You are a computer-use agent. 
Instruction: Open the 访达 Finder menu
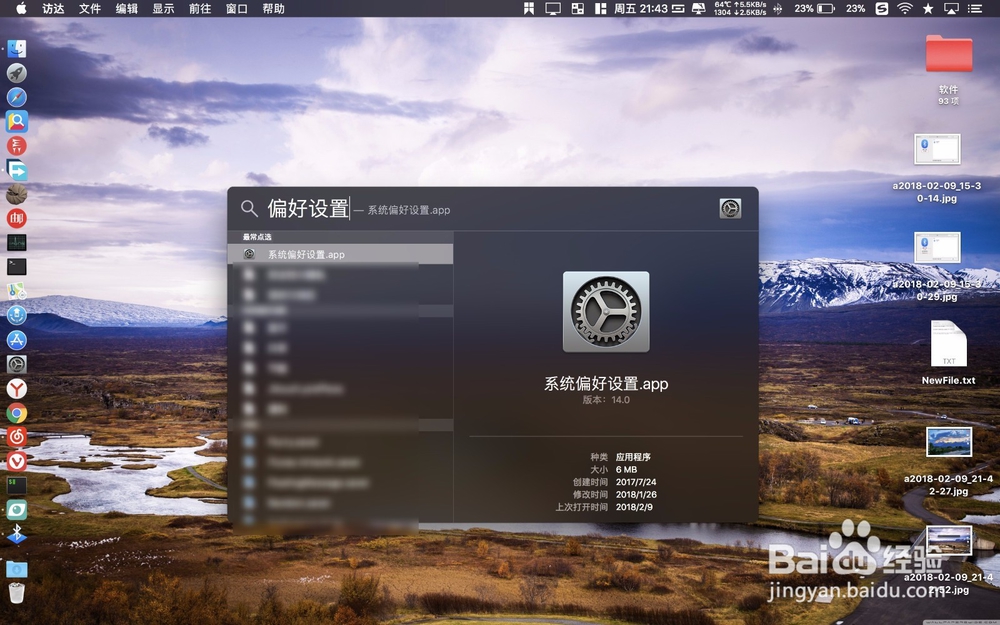click(x=53, y=8)
